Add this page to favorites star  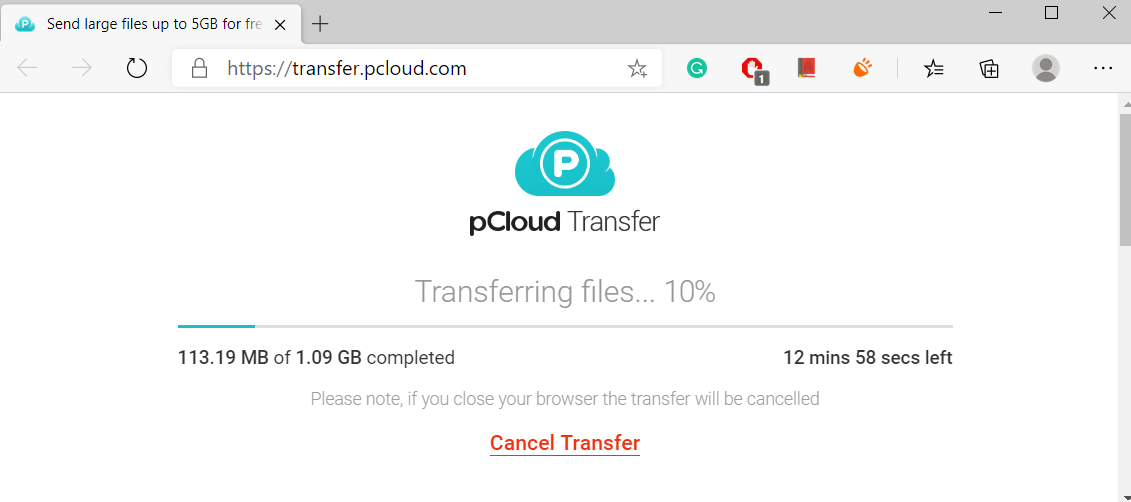637,69
